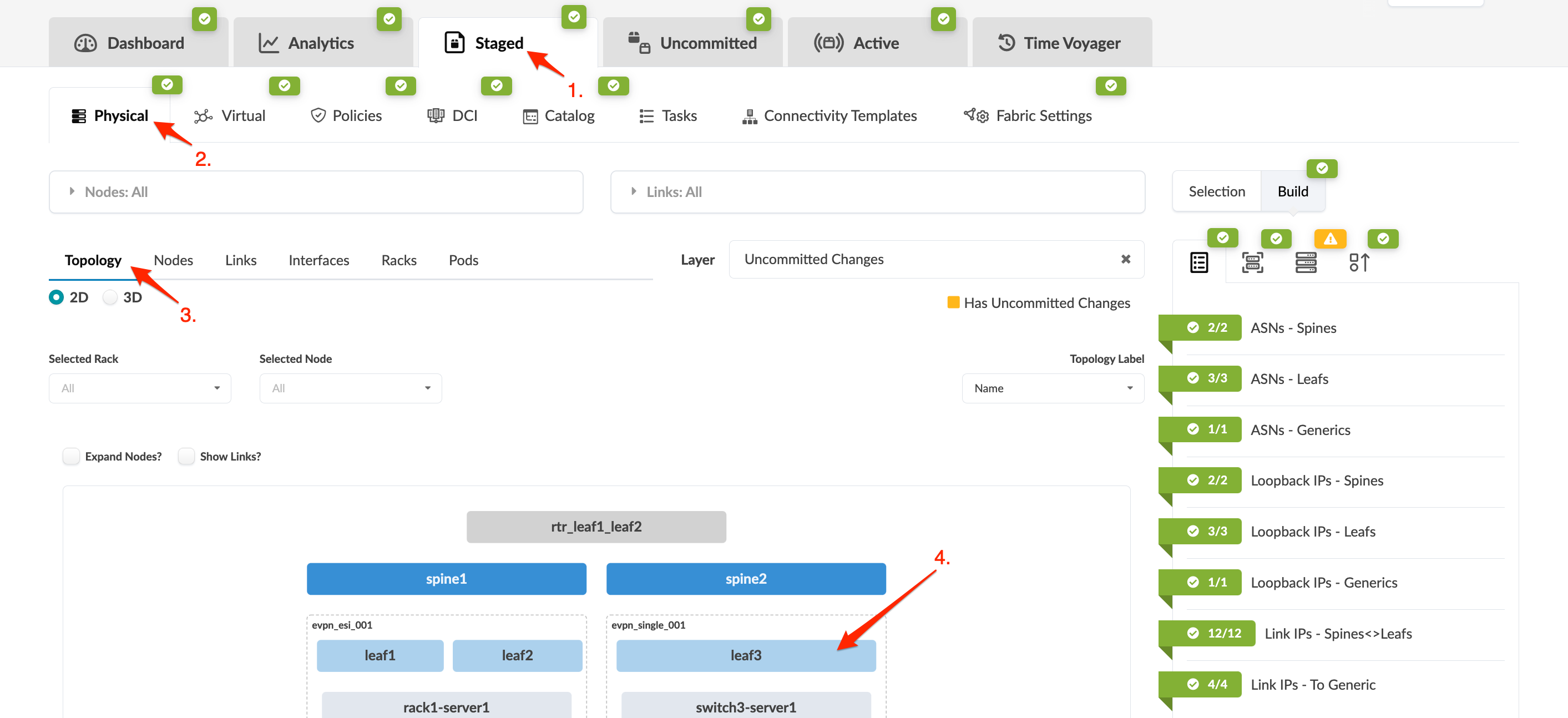Select the 3D view radio button

[110, 297]
